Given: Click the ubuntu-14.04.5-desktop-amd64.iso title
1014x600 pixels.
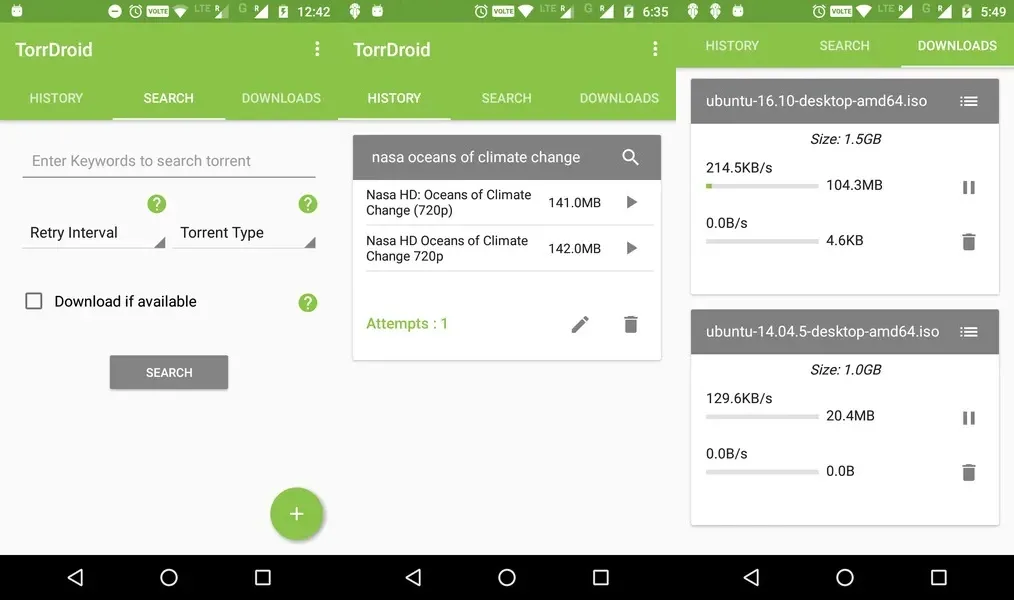Looking at the screenshot, I should 823,332.
